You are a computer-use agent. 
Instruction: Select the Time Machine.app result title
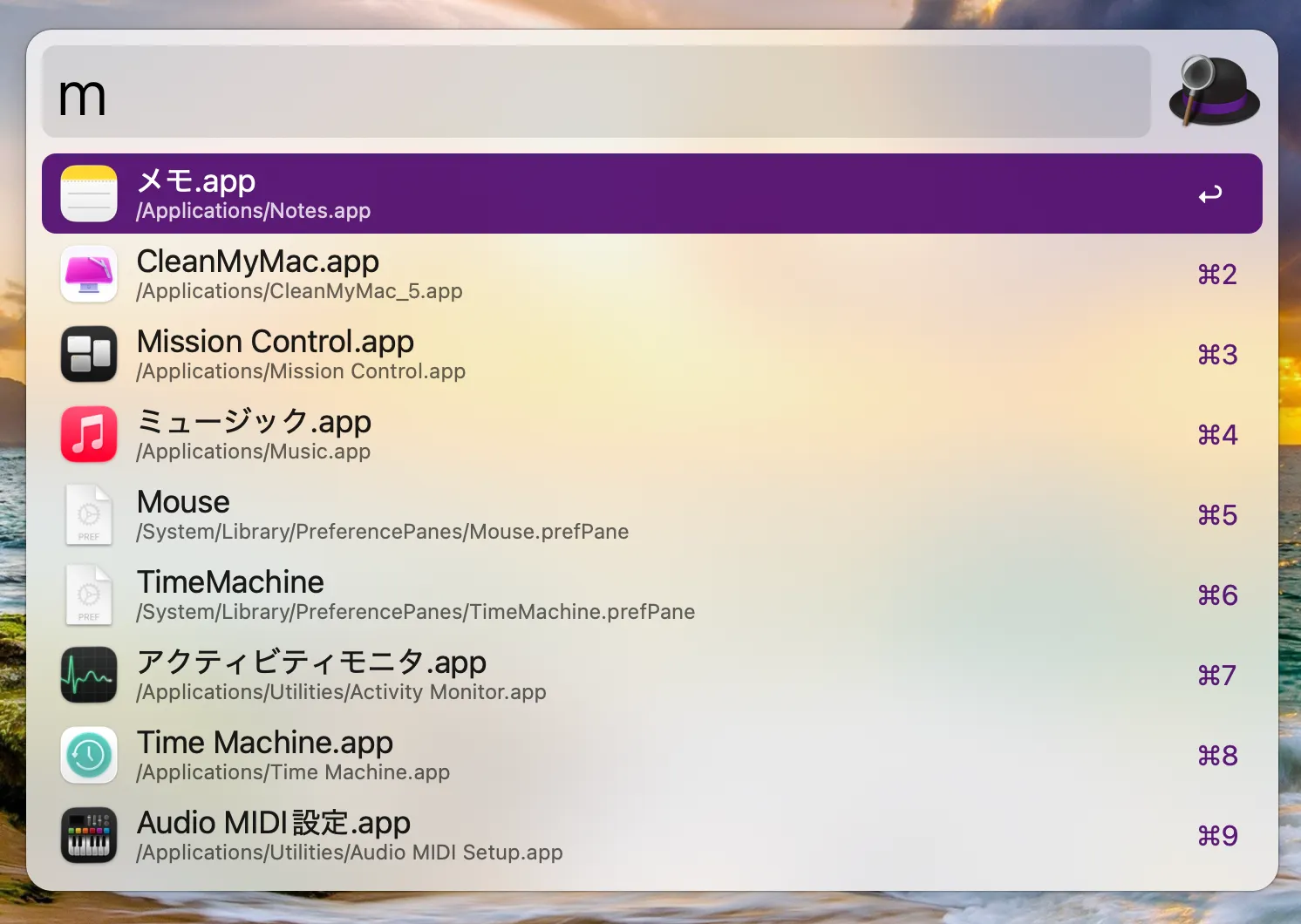click(x=265, y=743)
